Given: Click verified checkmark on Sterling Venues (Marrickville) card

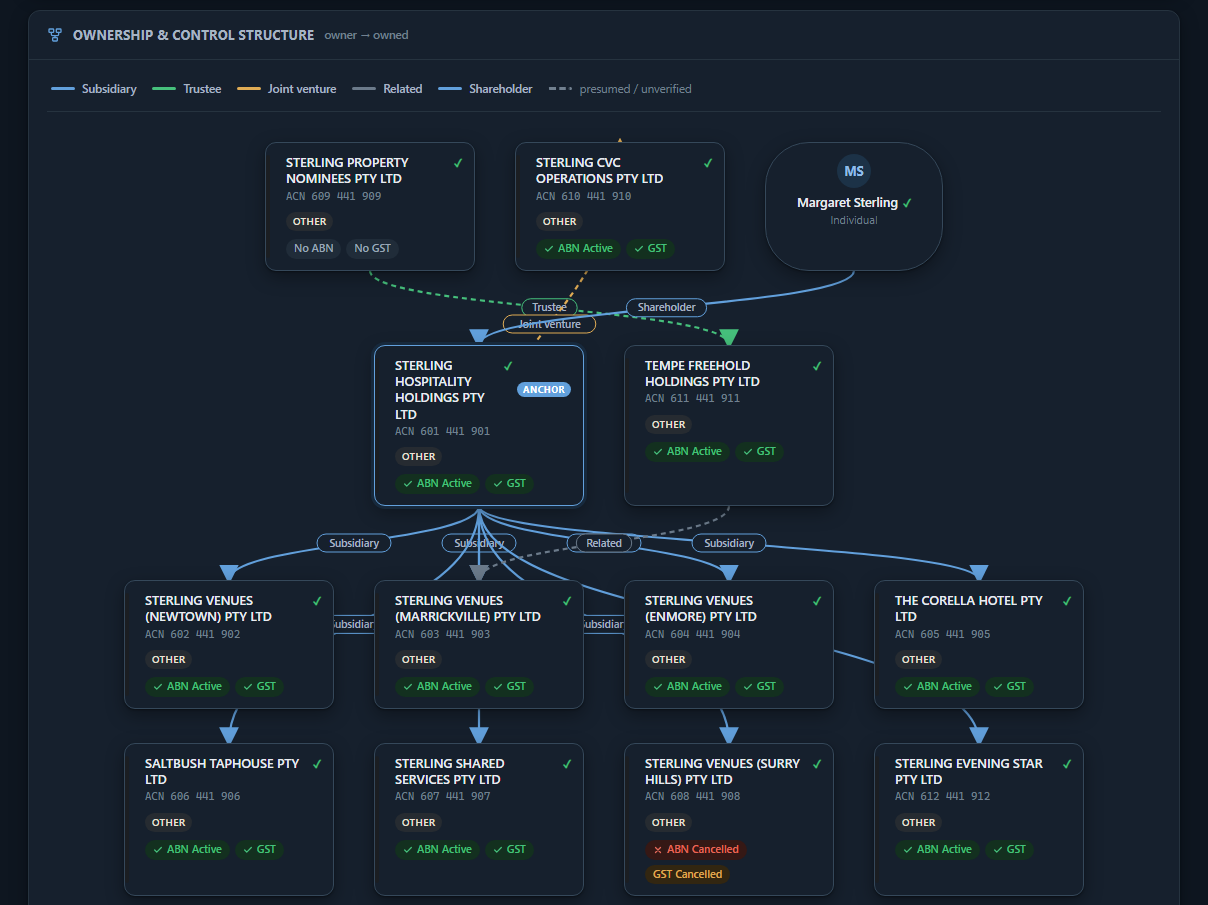Looking at the screenshot, I should pyautogui.click(x=566, y=601).
